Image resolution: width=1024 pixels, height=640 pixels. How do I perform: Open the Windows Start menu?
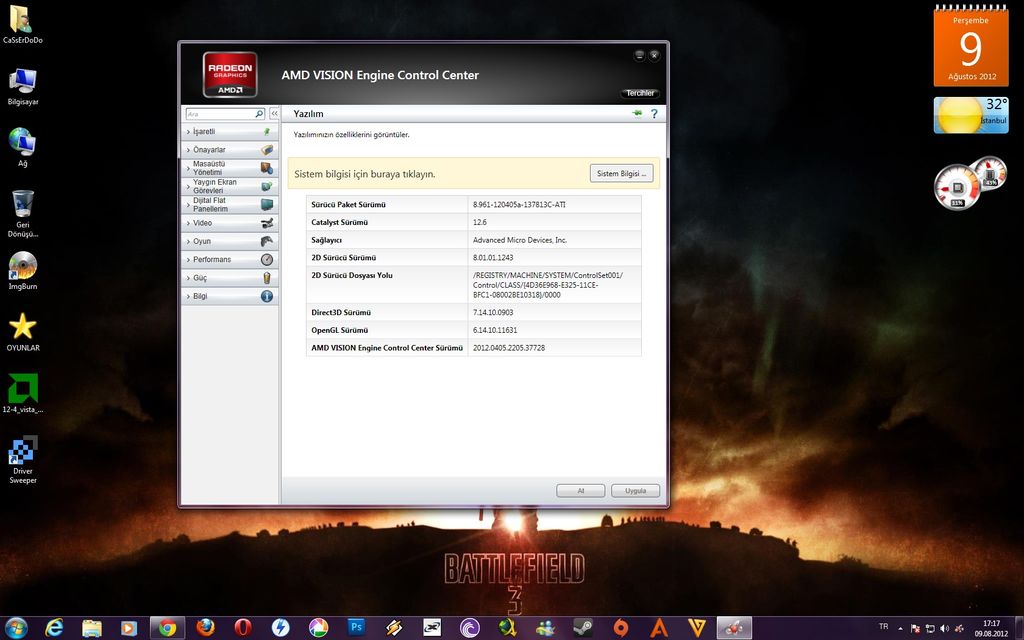(16, 628)
